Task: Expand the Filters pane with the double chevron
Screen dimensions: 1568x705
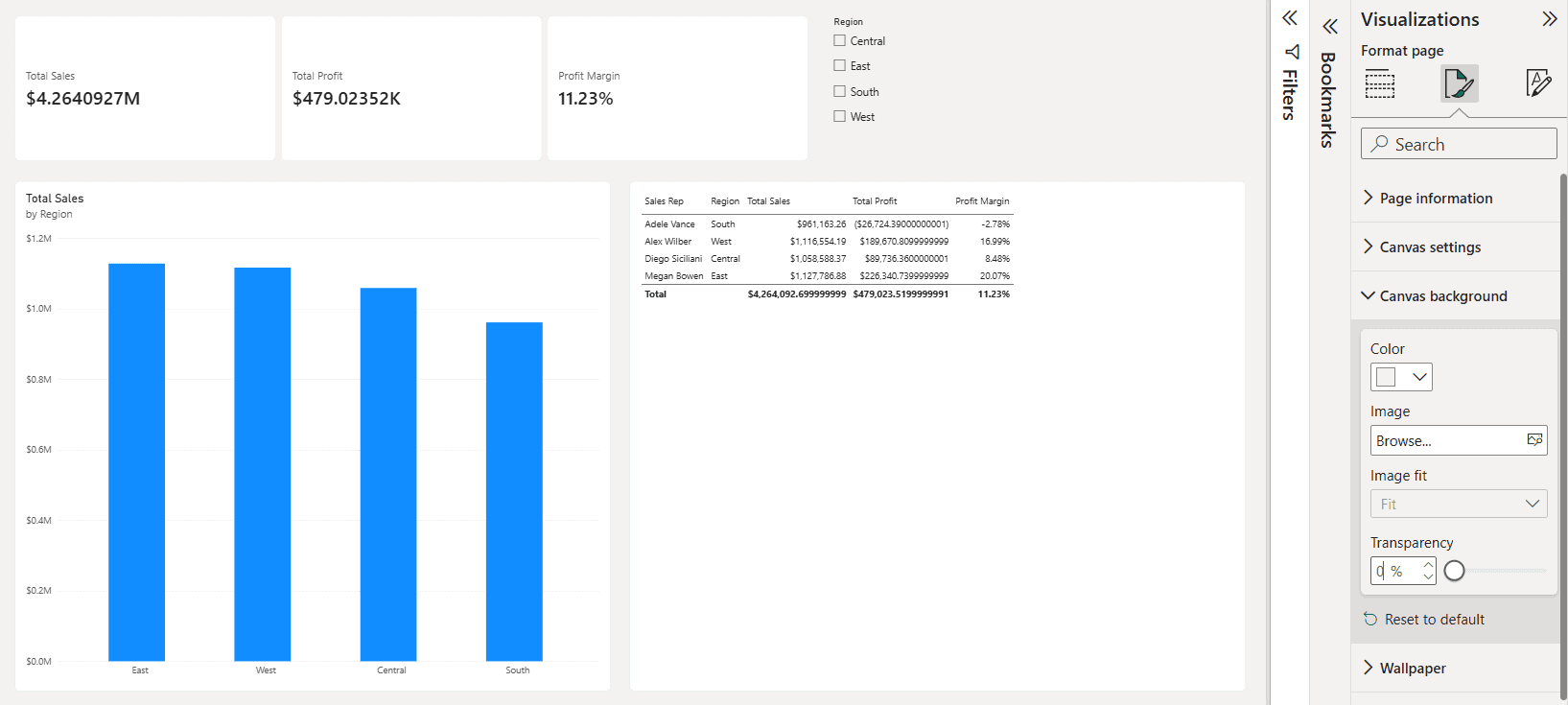Action: tap(1290, 18)
